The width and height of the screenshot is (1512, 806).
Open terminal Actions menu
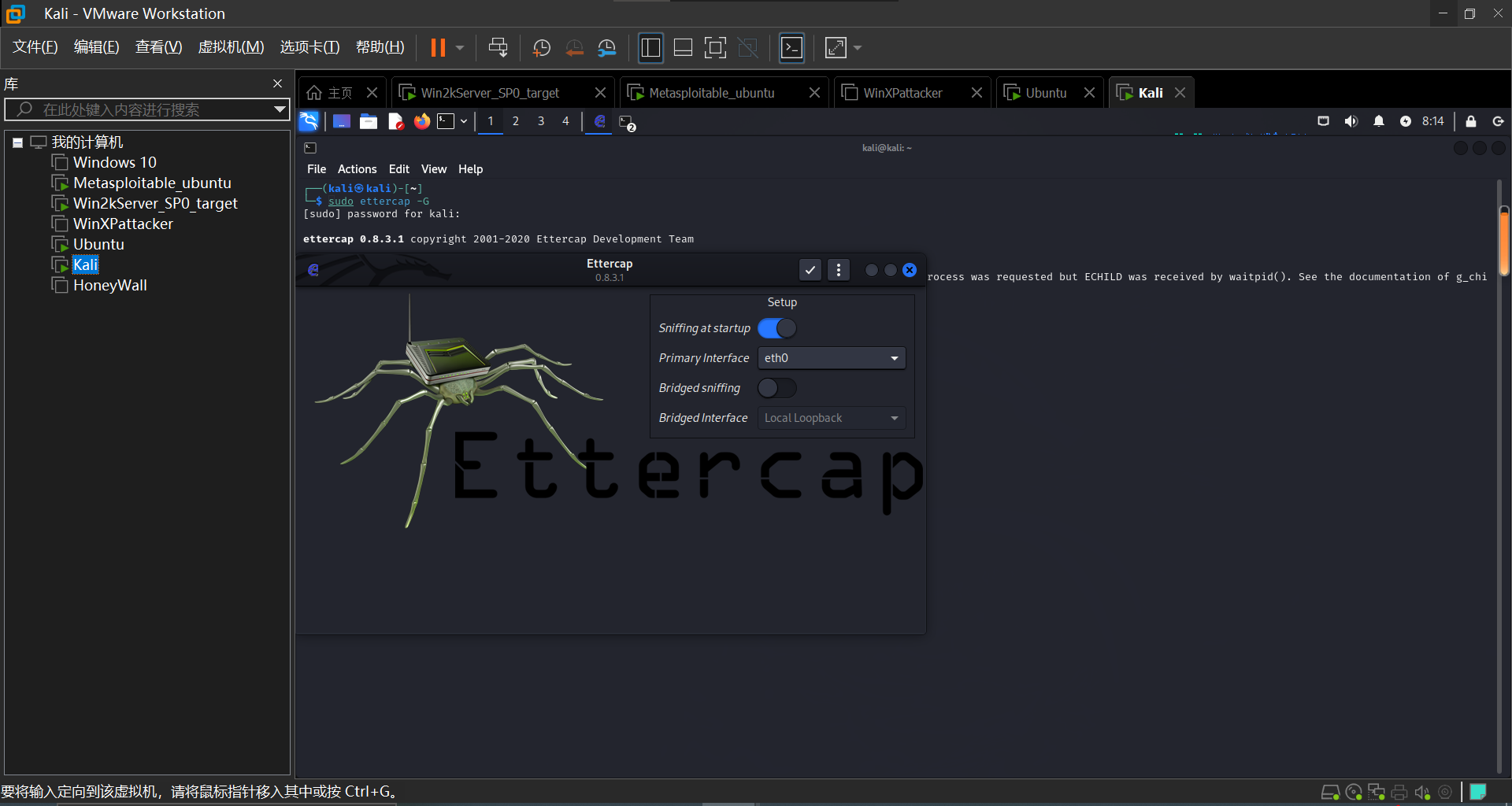click(357, 169)
